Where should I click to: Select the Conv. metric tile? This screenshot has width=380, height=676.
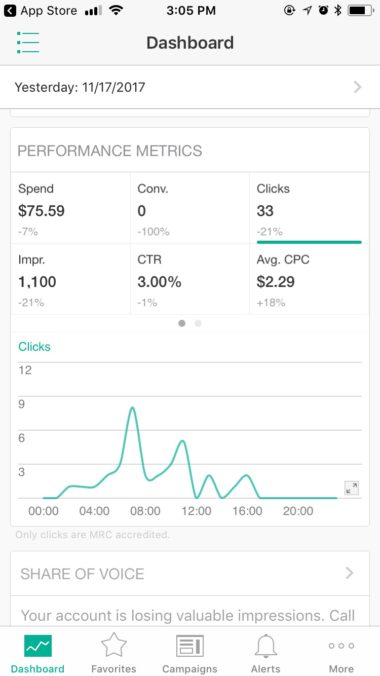(x=190, y=208)
